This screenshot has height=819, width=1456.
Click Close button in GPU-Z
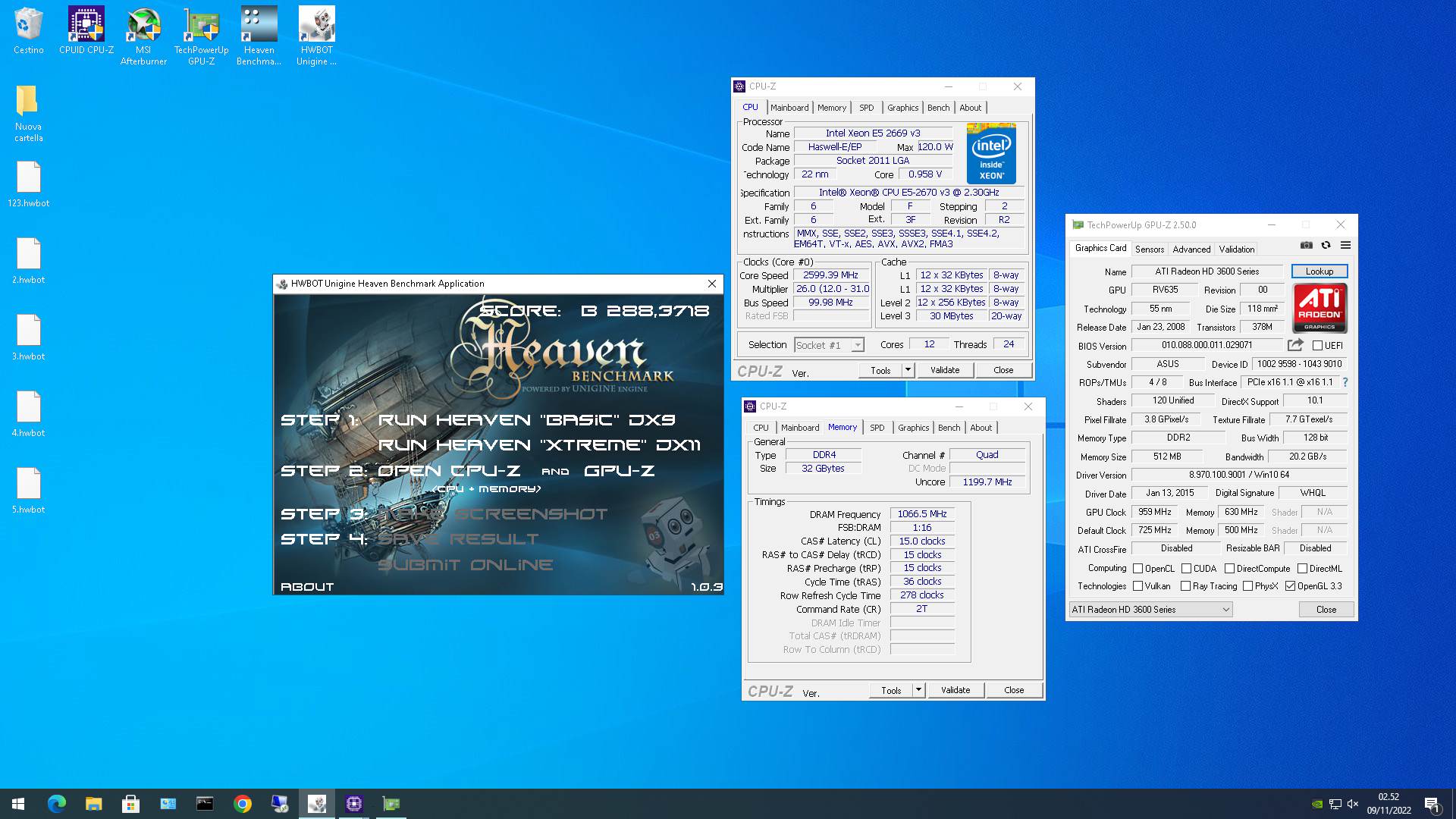[x=1326, y=610]
